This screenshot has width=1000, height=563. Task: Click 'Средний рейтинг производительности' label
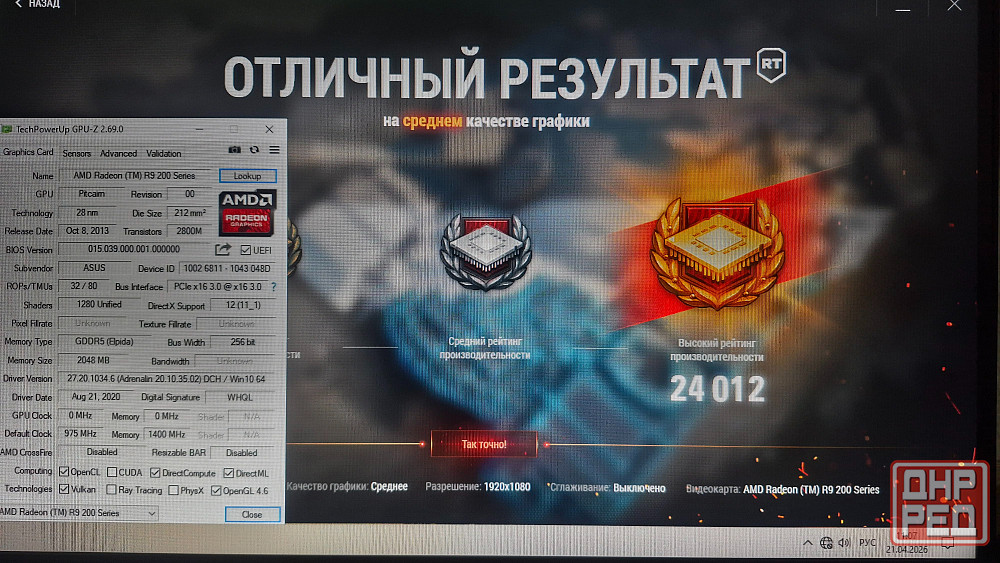(x=485, y=348)
